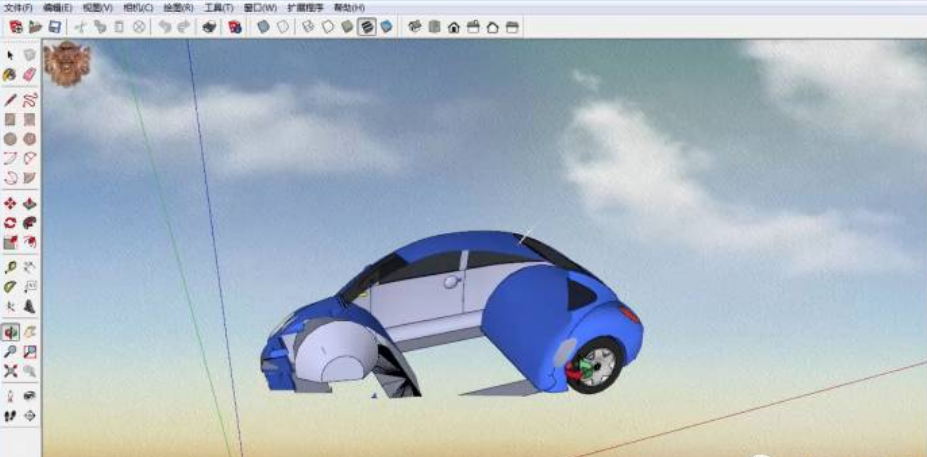This screenshot has height=457, width=927.
Task: Switch to the Front house view icon
Action: point(454,27)
